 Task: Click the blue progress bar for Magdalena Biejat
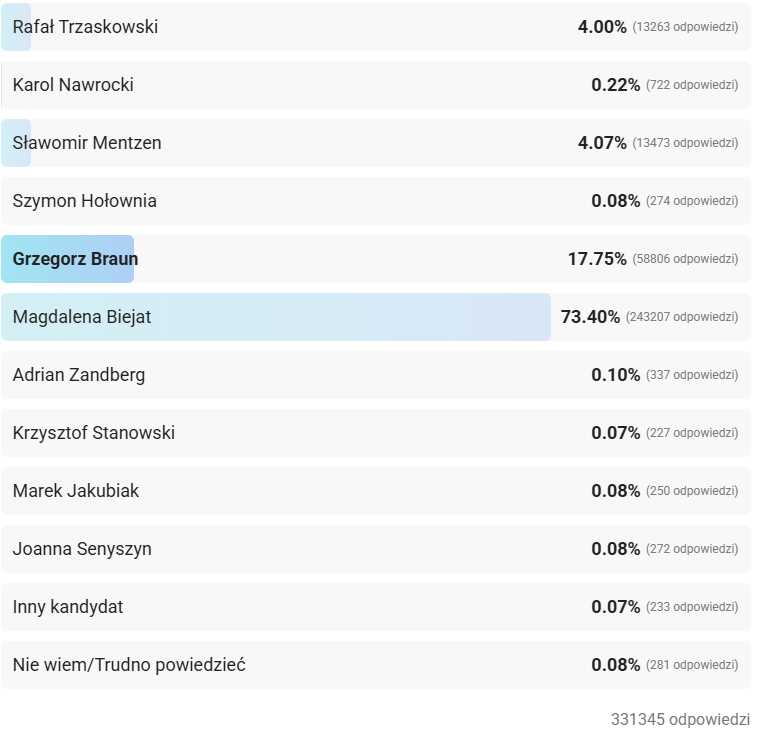[x=276, y=317]
